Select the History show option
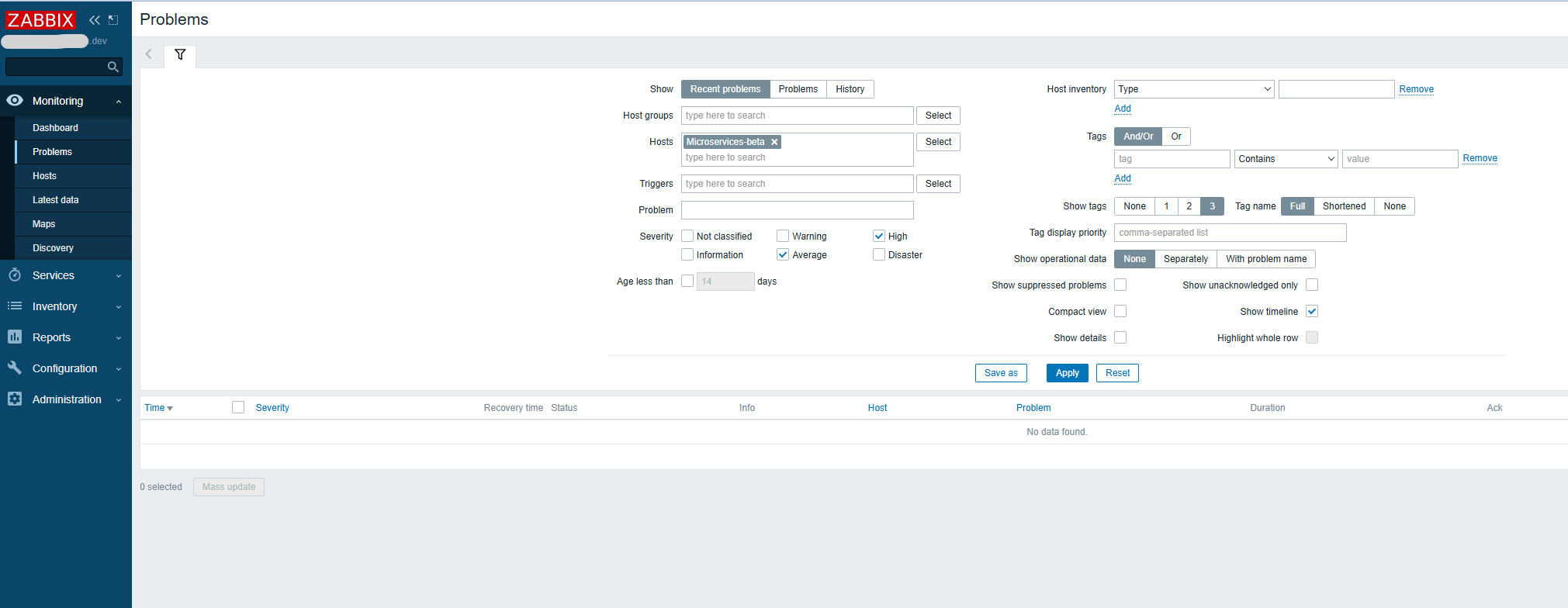 (x=850, y=89)
